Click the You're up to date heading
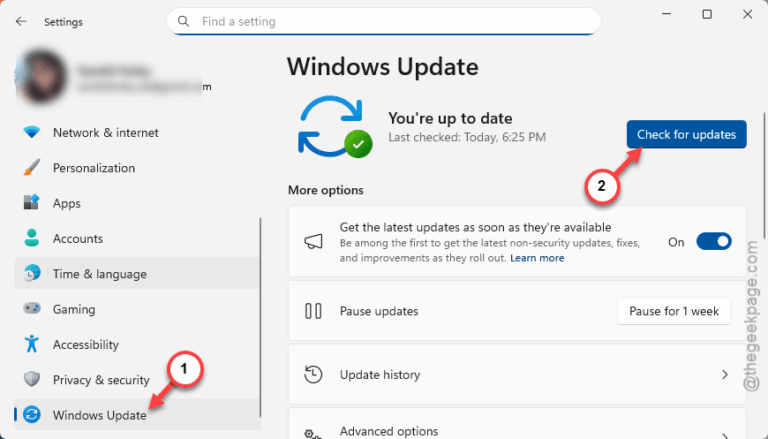The height and width of the screenshot is (439, 768). pos(450,118)
